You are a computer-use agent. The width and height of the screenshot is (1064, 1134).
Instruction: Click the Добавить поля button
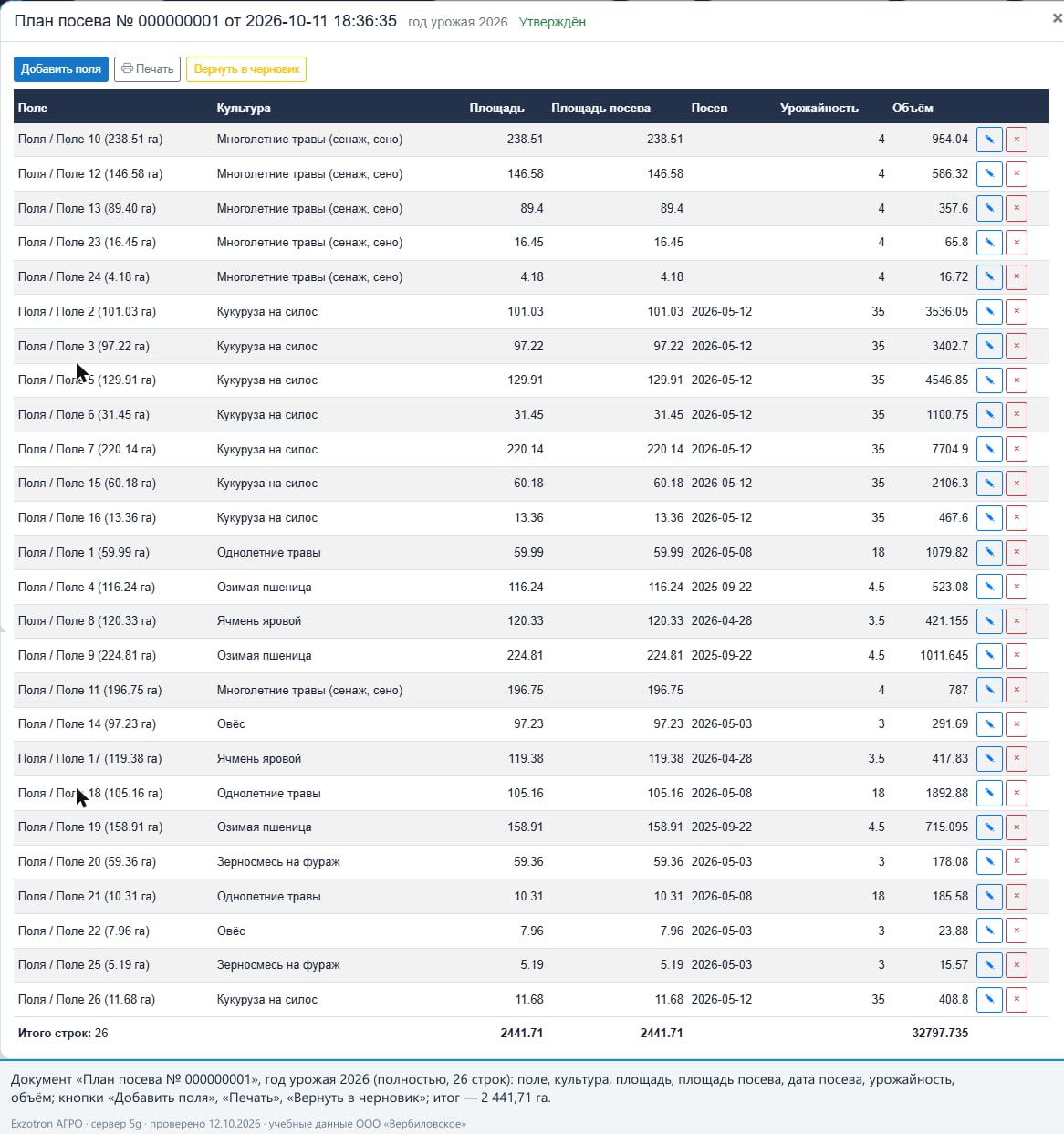click(x=61, y=69)
